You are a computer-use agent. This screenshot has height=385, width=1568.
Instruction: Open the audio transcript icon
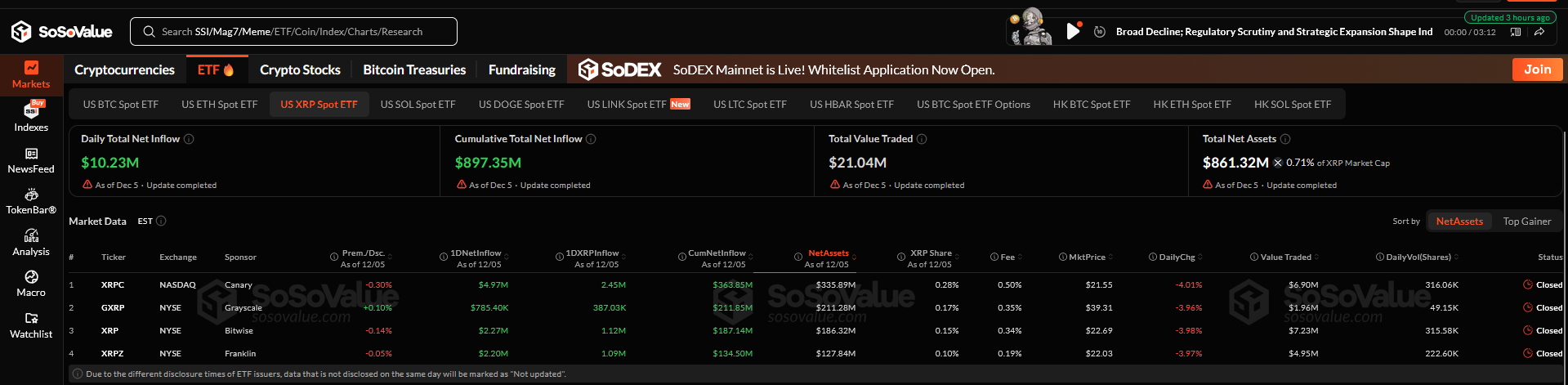click(1516, 32)
